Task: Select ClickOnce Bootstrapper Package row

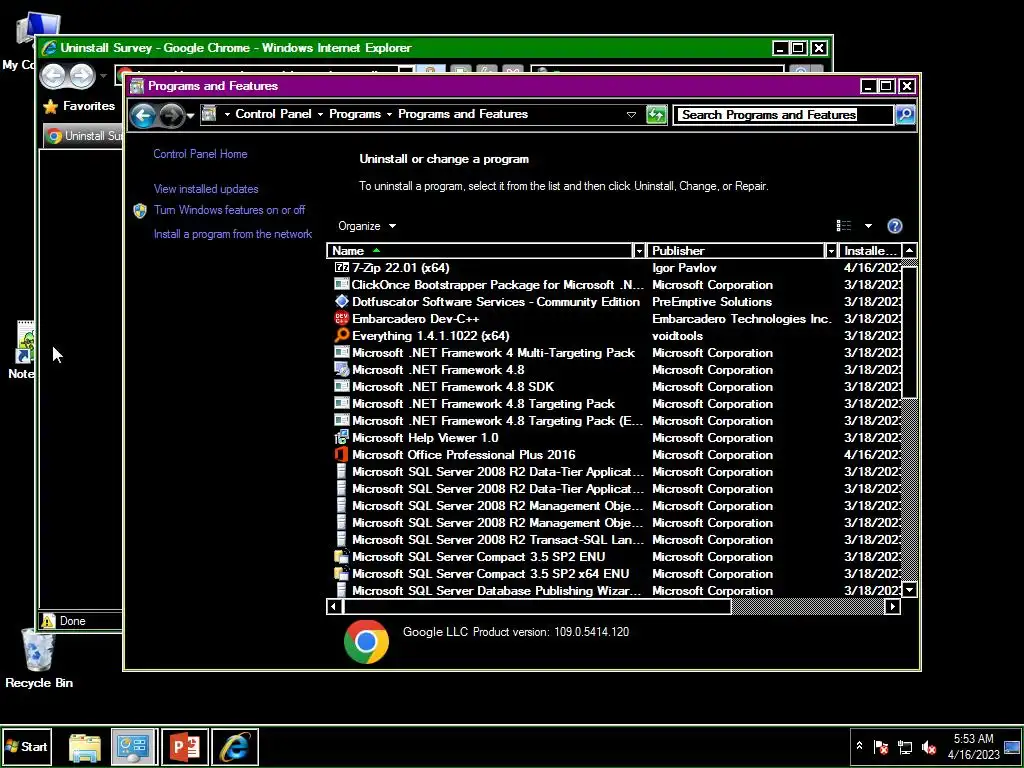Action: [614, 285]
